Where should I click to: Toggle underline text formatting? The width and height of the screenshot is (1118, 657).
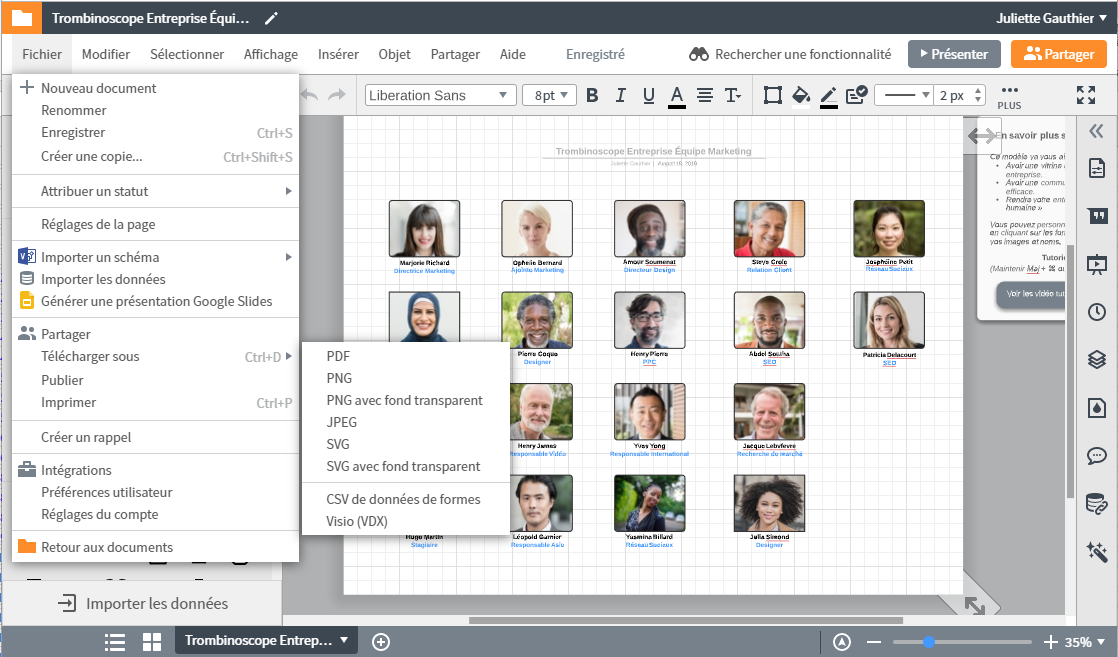(648, 95)
